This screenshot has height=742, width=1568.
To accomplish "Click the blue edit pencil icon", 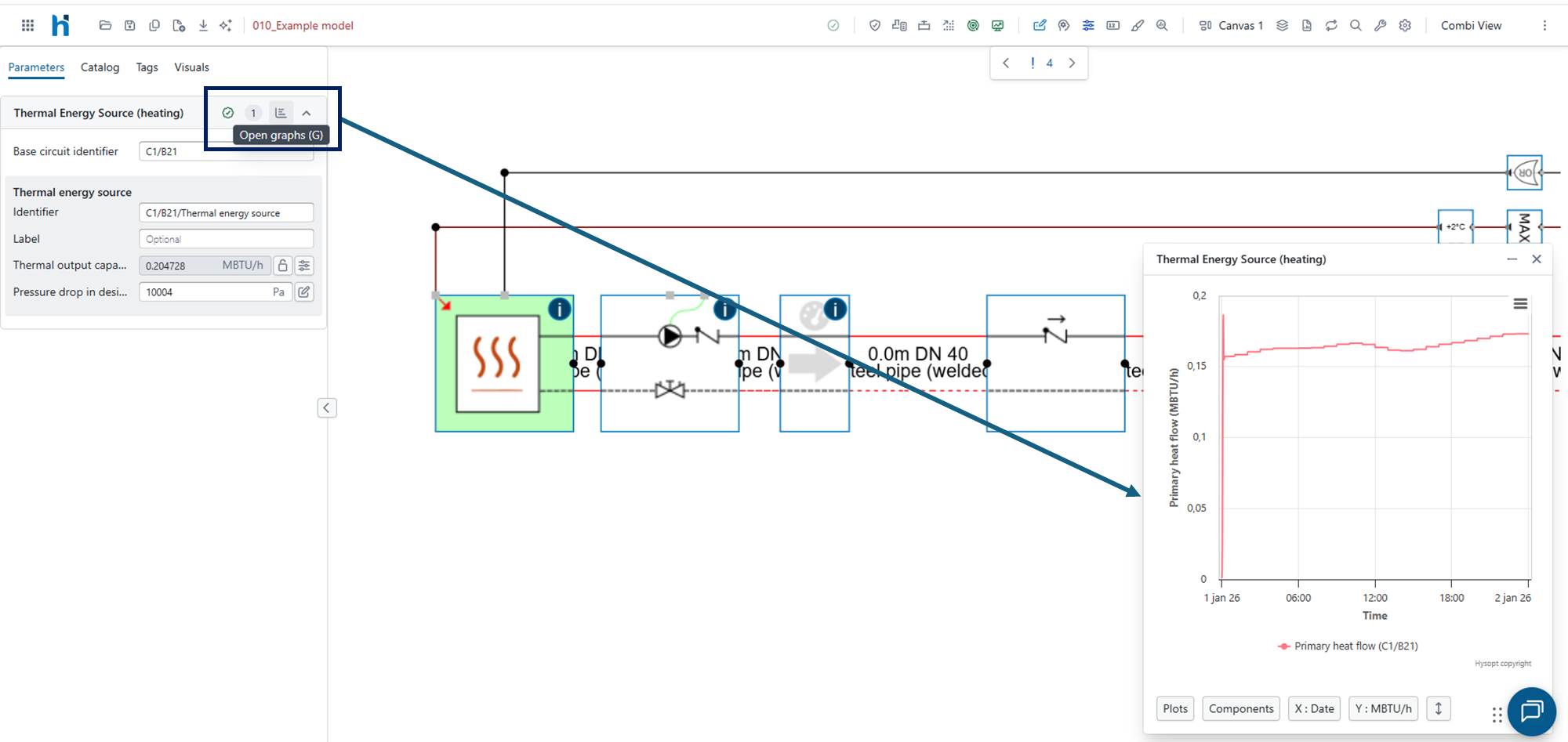I will (1040, 25).
